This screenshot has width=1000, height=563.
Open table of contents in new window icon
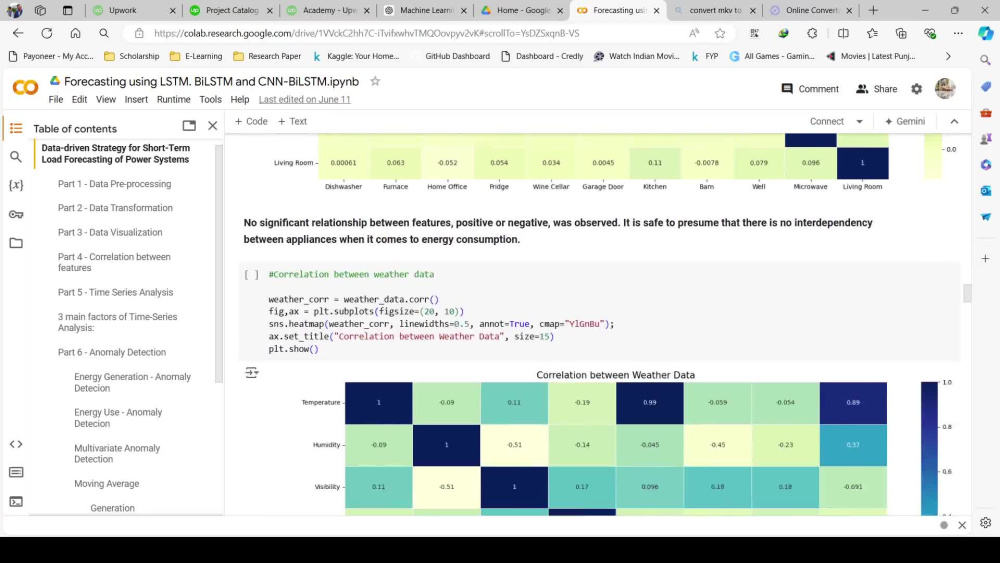189,126
